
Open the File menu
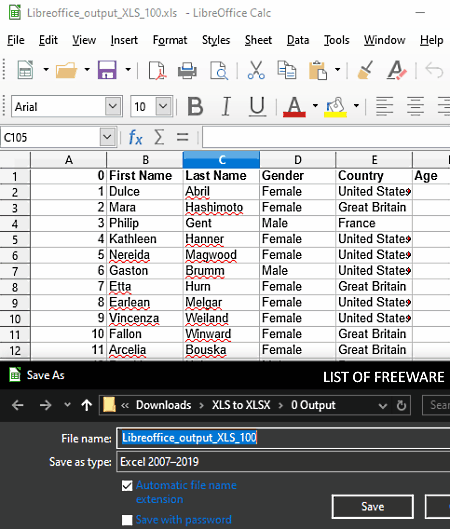pos(16,40)
